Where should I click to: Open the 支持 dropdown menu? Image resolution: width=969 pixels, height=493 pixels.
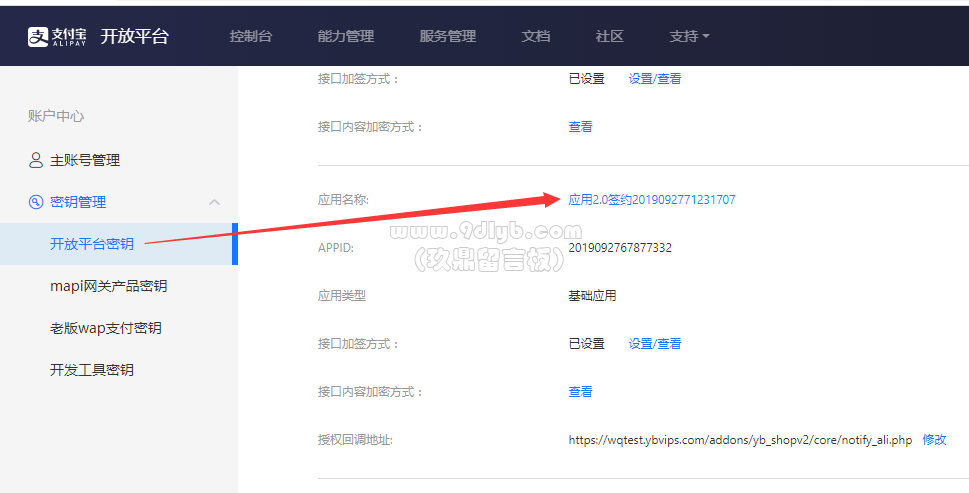689,36
